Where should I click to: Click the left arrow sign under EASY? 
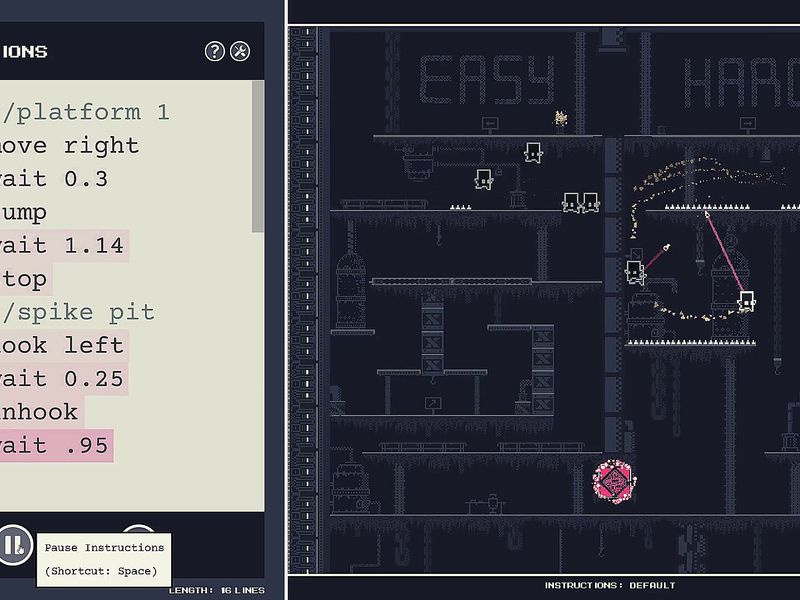point(490,123)
